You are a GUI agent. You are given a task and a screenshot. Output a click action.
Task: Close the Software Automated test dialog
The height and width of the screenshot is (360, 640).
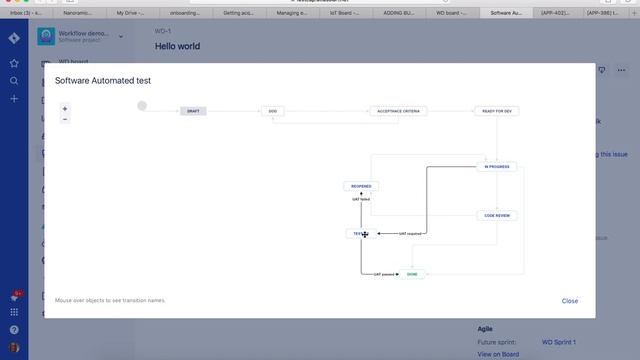tap(569, 301)
